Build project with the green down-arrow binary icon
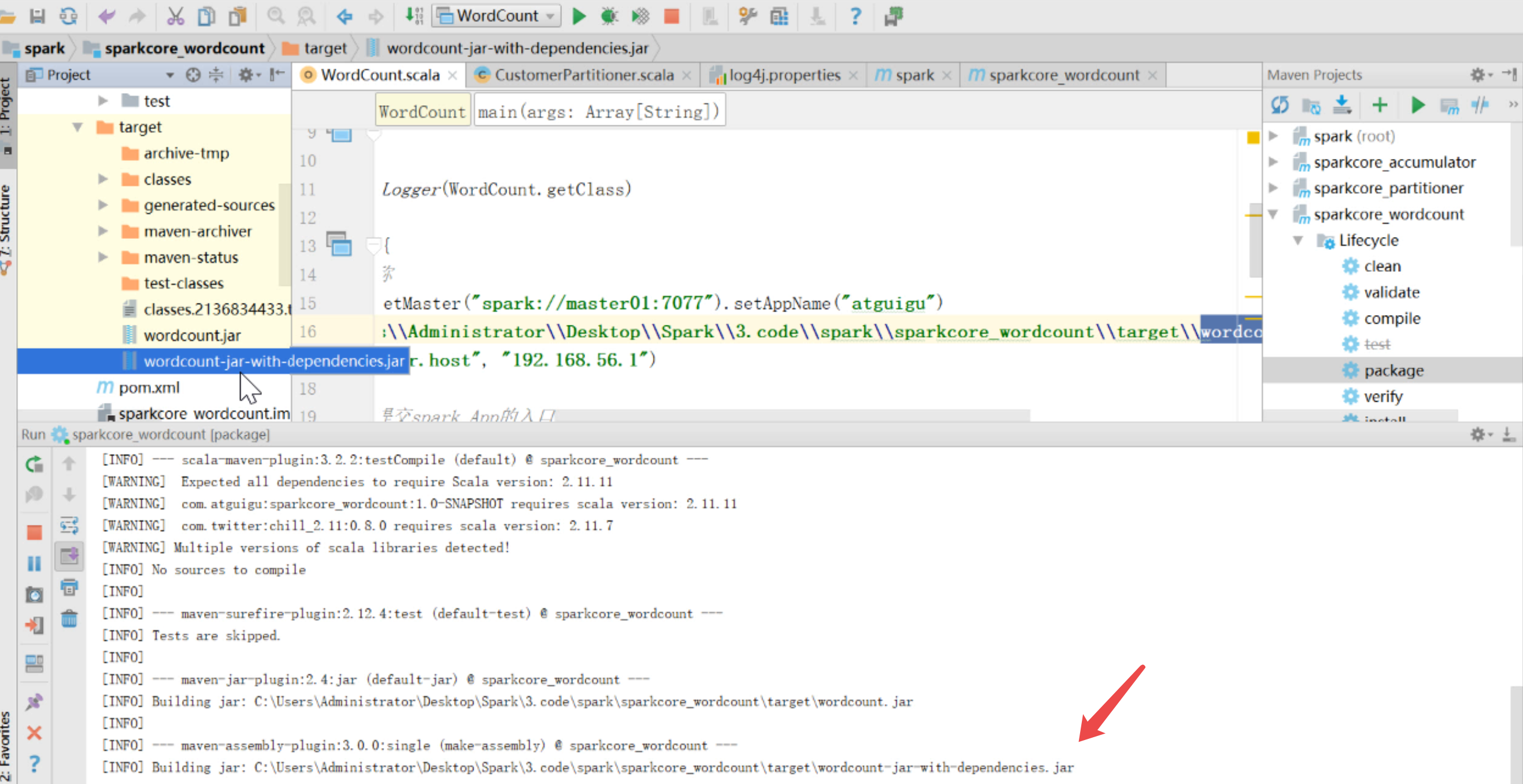1523x784 pixels. [414, 16]
